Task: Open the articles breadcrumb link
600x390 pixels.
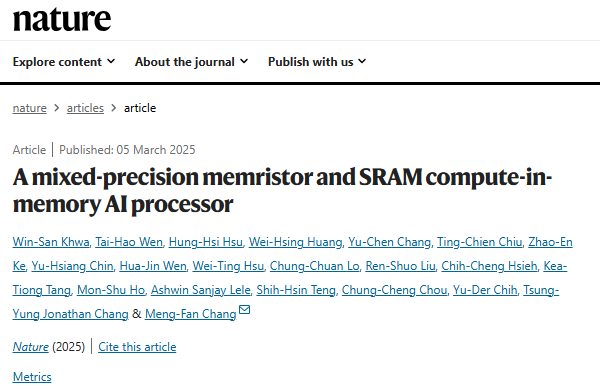Action: pos(85,108)
